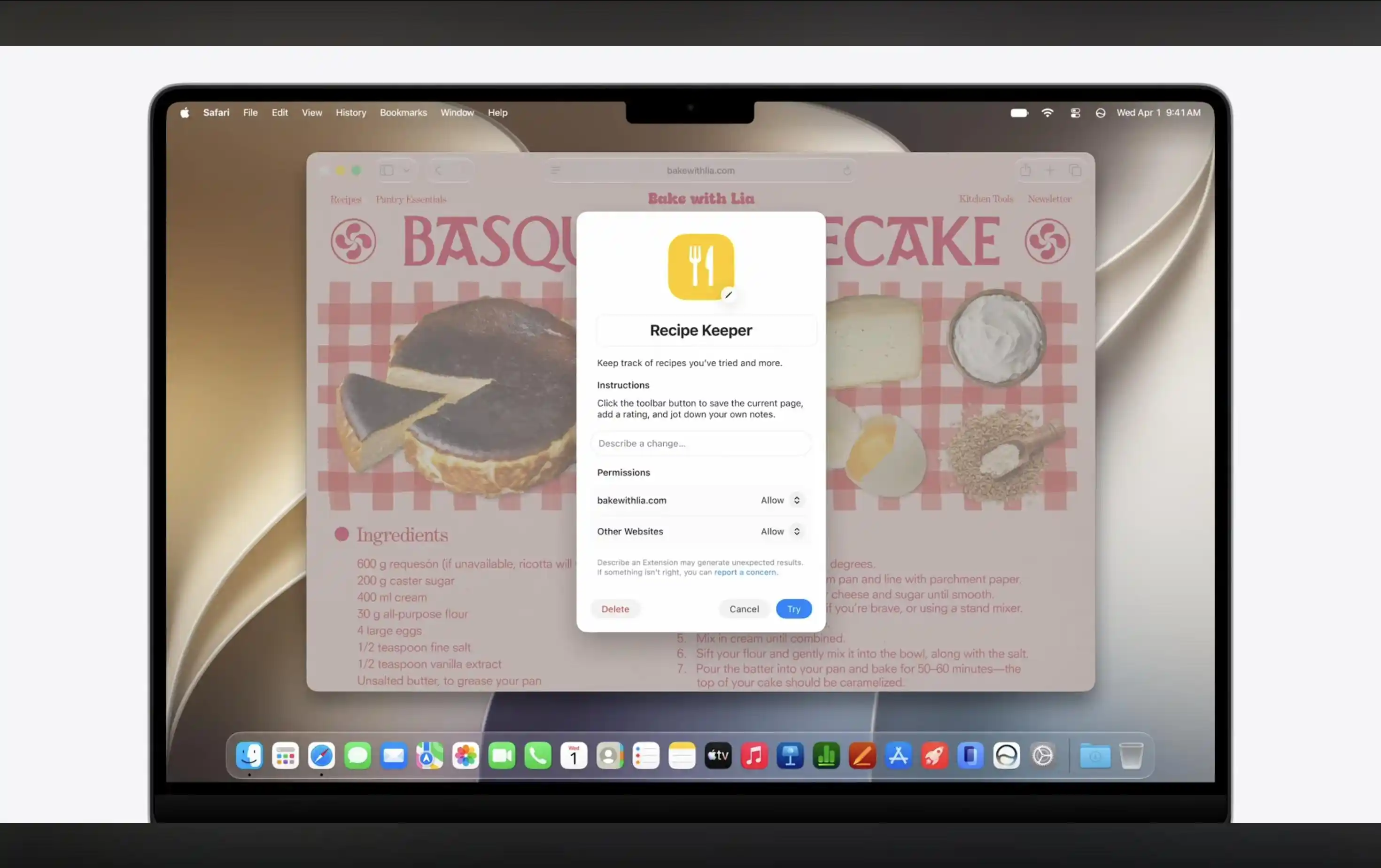
Task: Click the Recipe Keeper name field
Action: 701,330
